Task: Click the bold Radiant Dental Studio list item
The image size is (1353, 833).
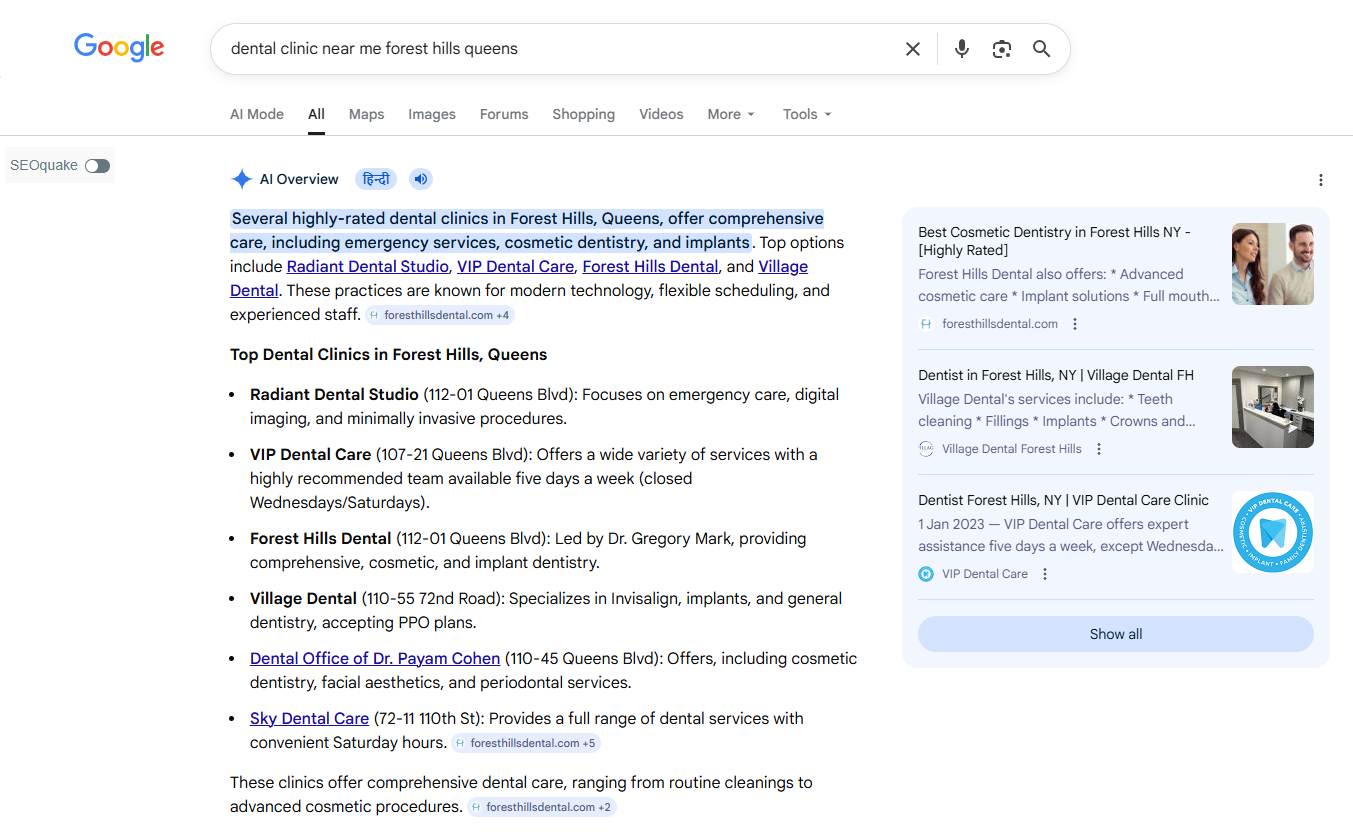Action: click(334, 394)
